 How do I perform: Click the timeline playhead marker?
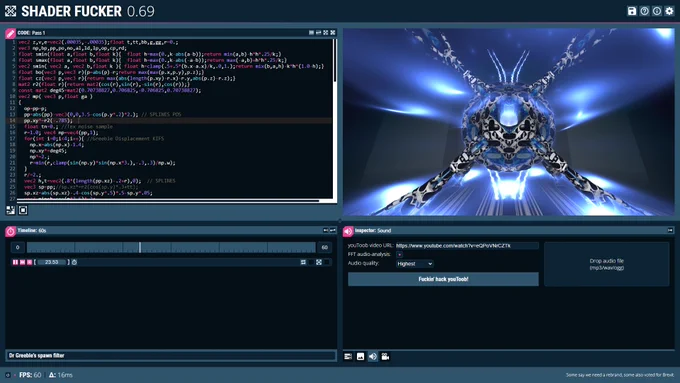[x=140, y=247]
